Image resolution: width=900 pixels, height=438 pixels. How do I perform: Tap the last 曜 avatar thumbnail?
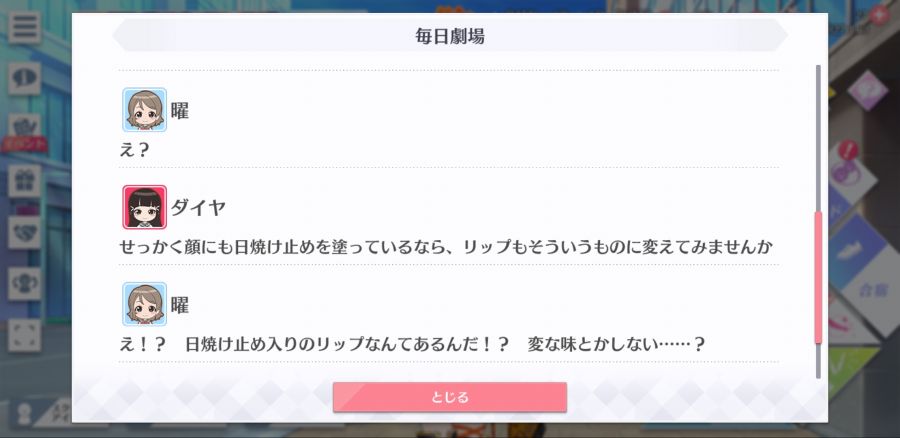pos(145,304)
